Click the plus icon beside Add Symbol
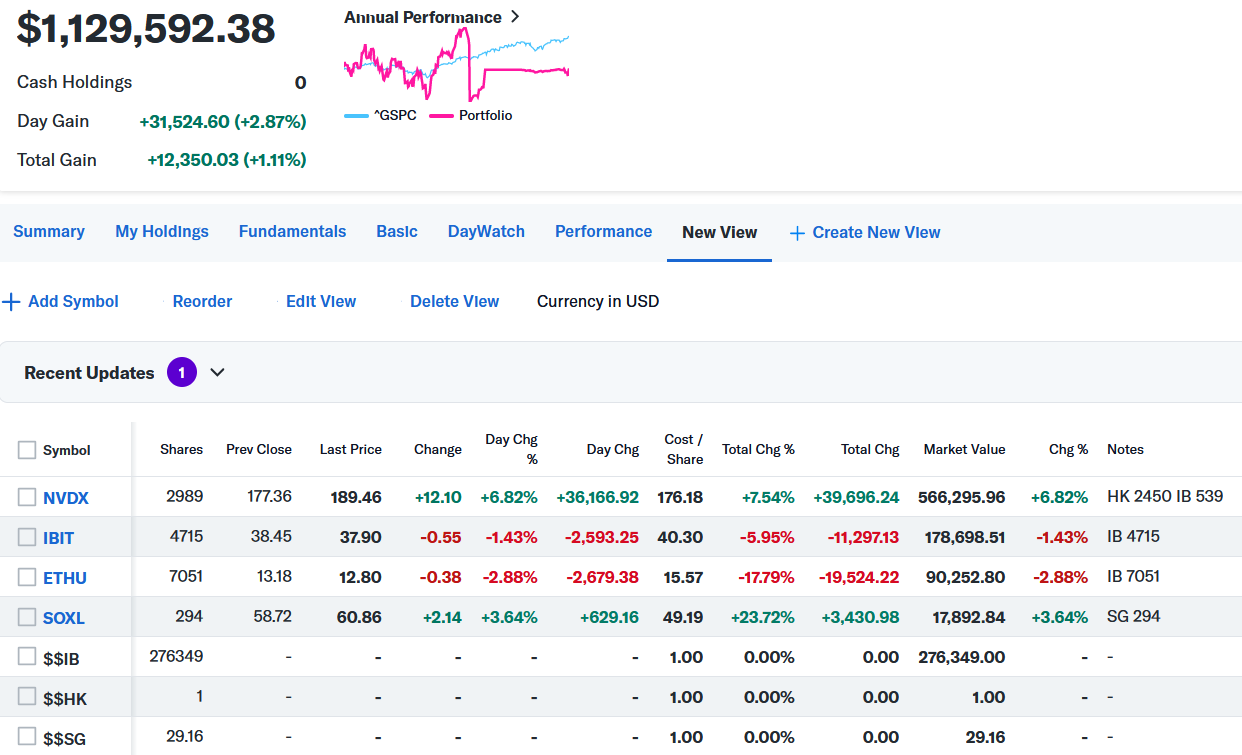1242x755 pixels. pyautogui.click(x=12, y=302)
